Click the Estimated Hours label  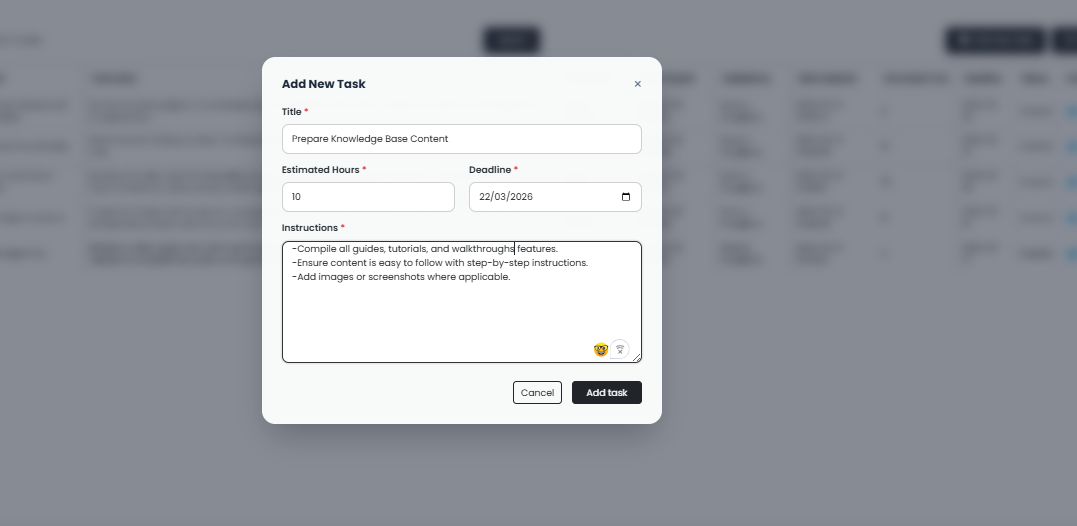320,170
